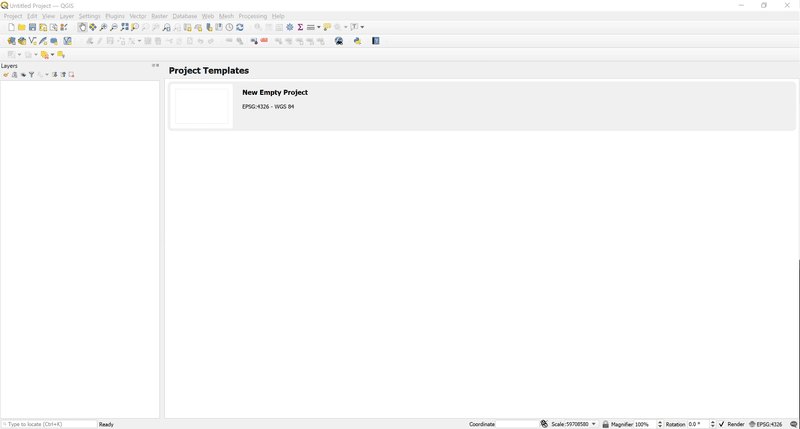The image size is (800, 429).
Task: Open the Vector menu
Action: 138,16
